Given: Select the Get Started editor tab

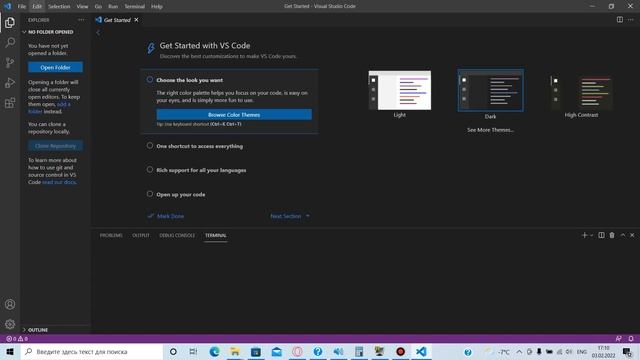Looking at the screenshot, I should [x=117, y=20].
